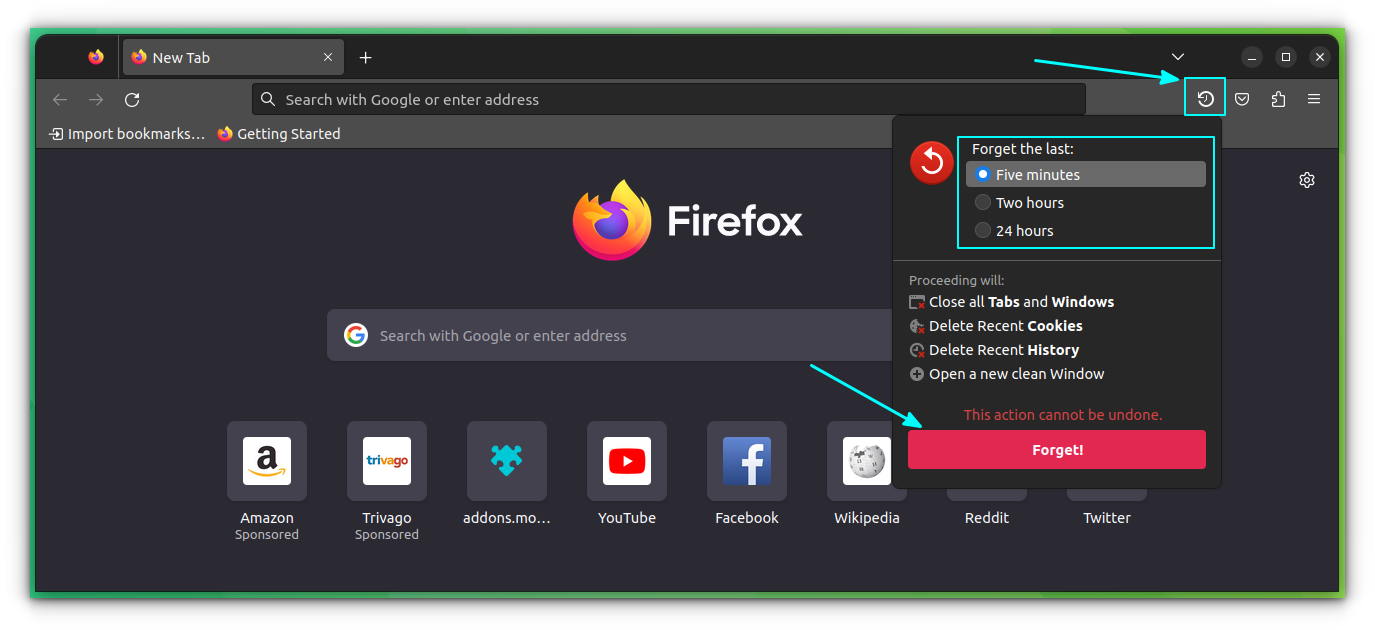This screenshot has width=1375, height=630.
Task: Select the New Tab tab
Action: click(x=233, y=57)
